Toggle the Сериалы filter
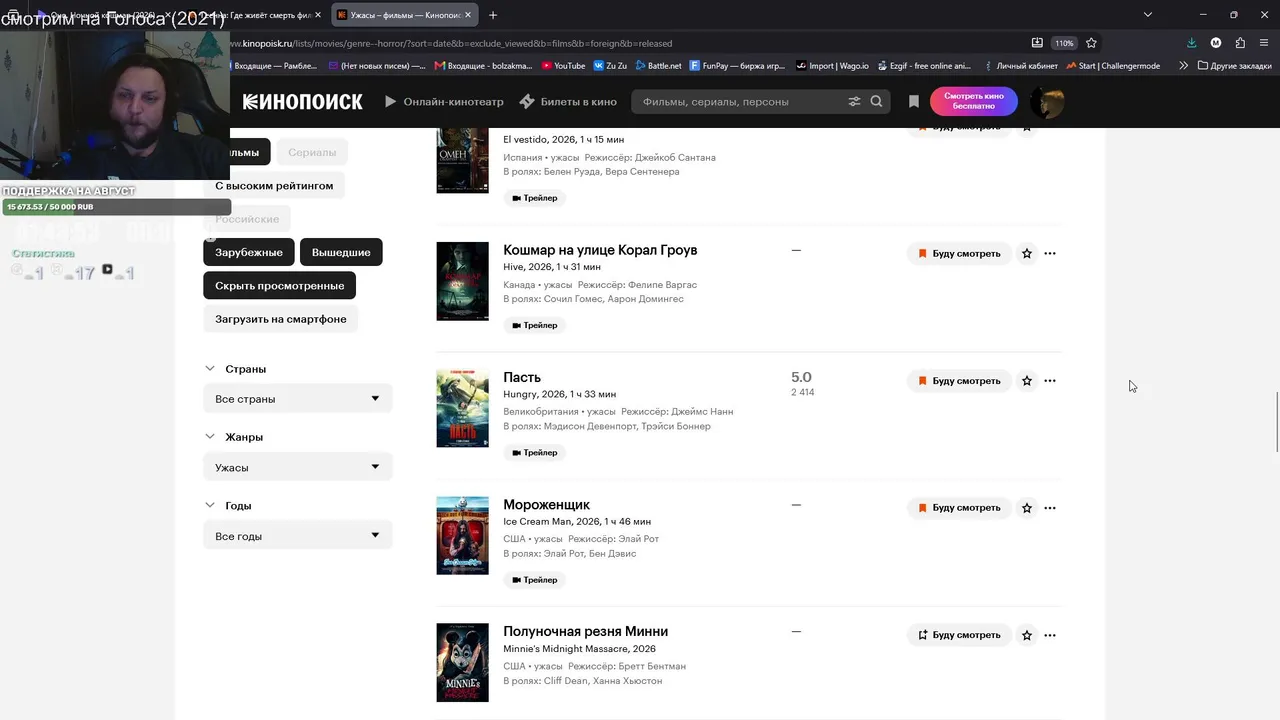 312,152
